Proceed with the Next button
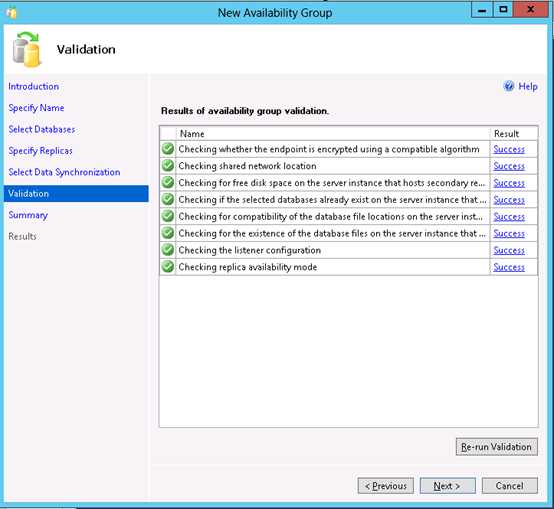 (448, 486)
